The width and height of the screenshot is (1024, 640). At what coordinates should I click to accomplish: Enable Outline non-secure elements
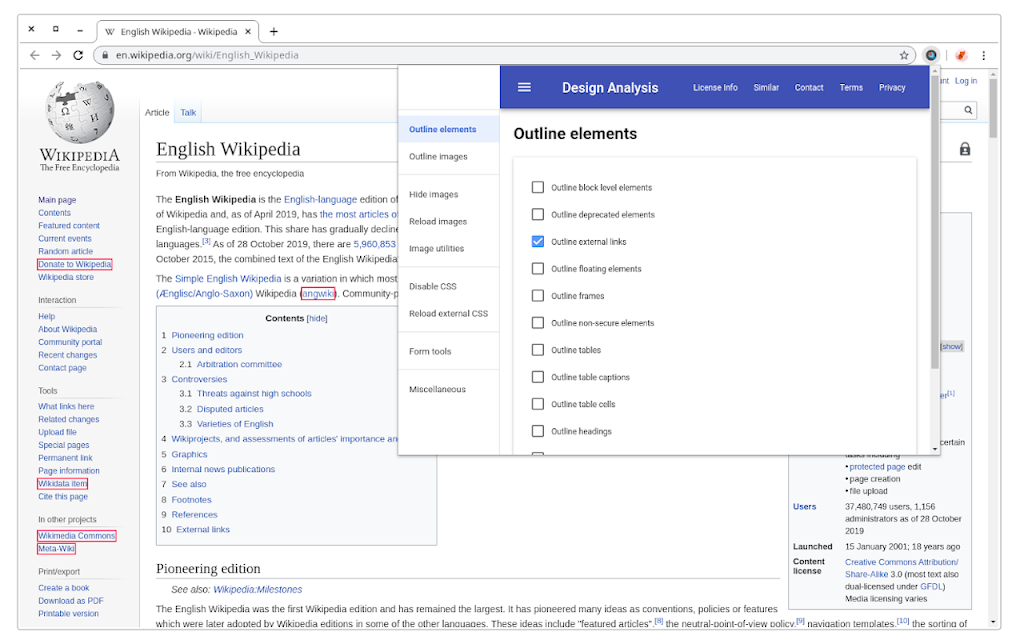click(537, 323)
